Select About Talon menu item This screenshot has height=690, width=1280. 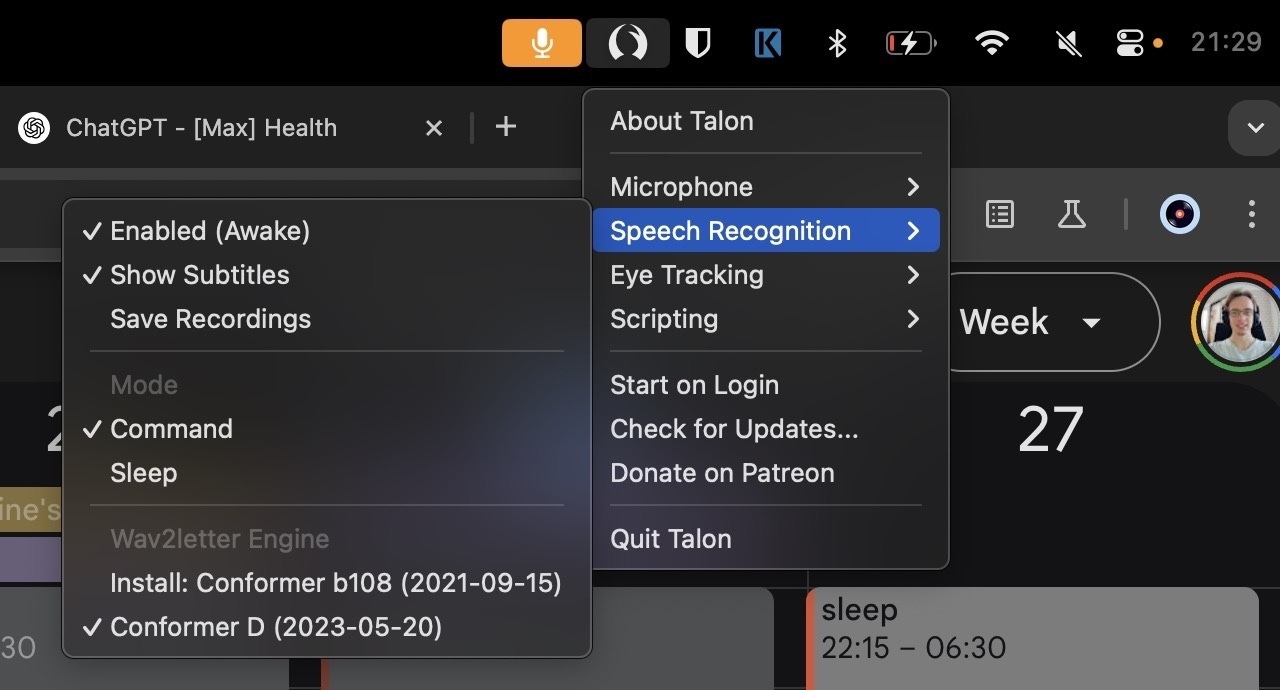pos(767,121)
